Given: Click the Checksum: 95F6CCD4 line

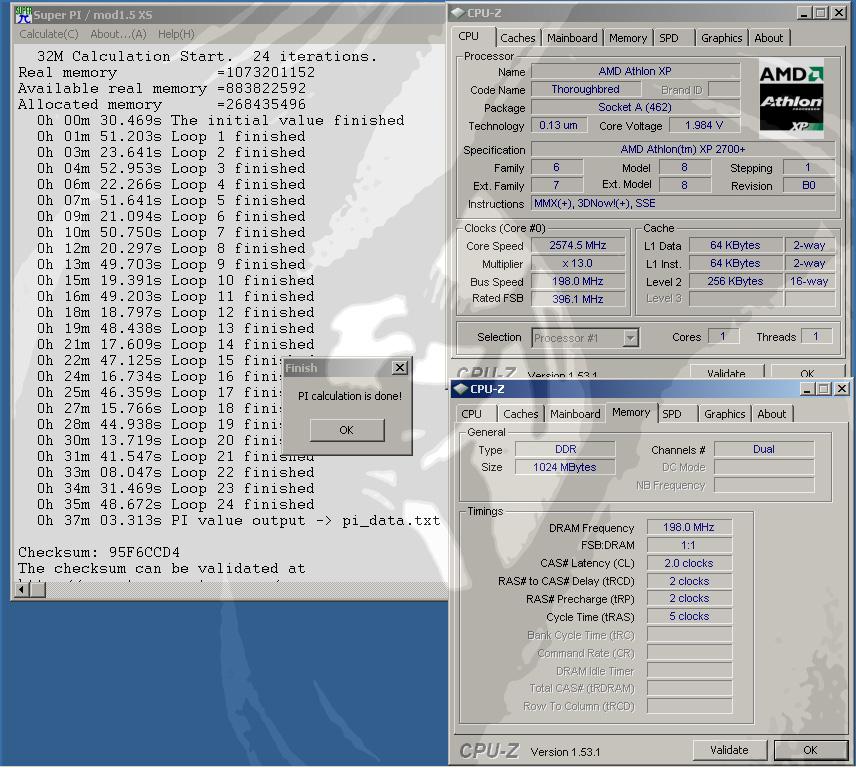Looking at the screenshot, I should click(99, 552).
